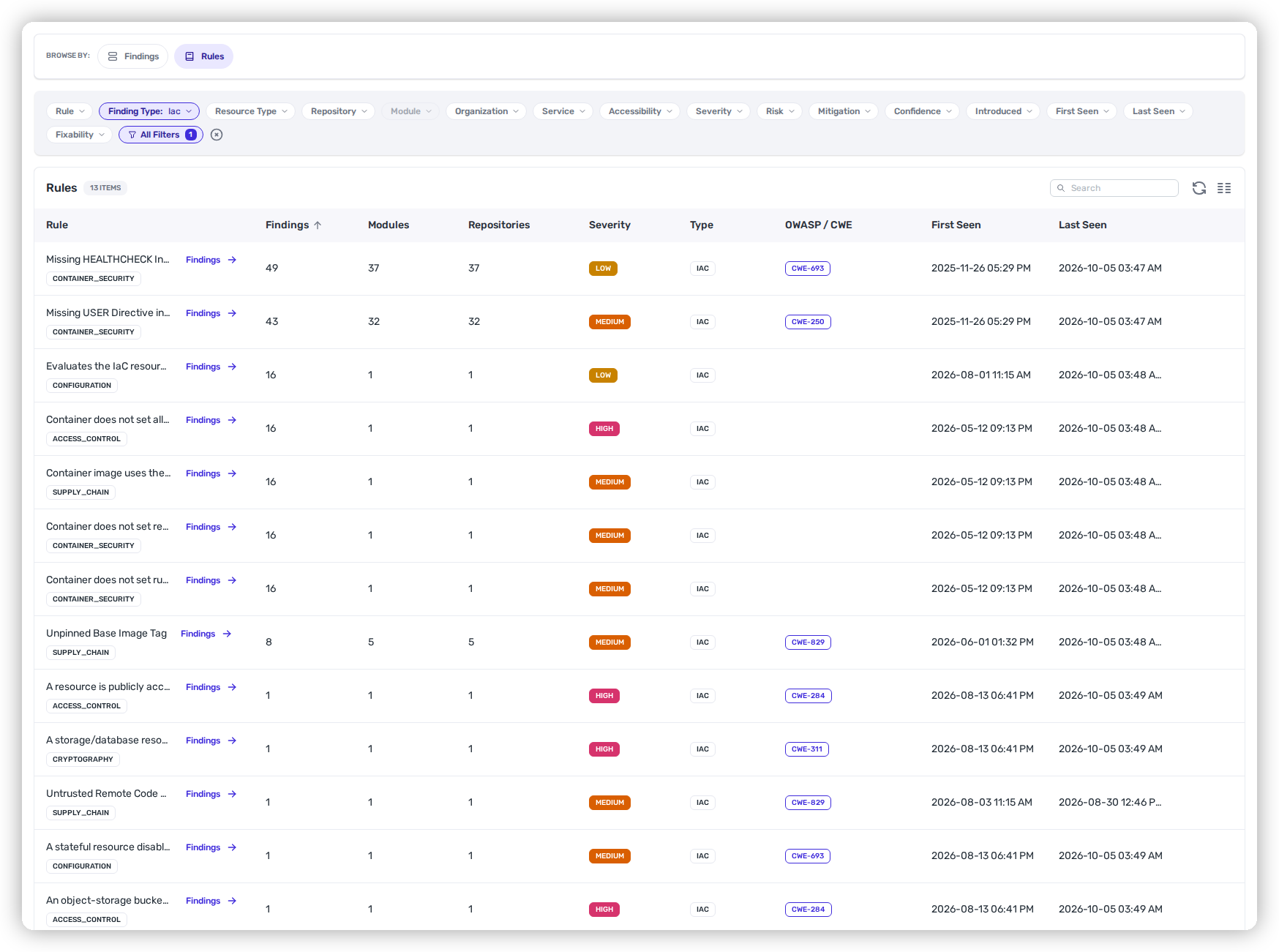This screenshot has width=1279, height=952.
Task: Click the arrow icon for Unpinned Base Image Tag
Action: click(227, 634)
